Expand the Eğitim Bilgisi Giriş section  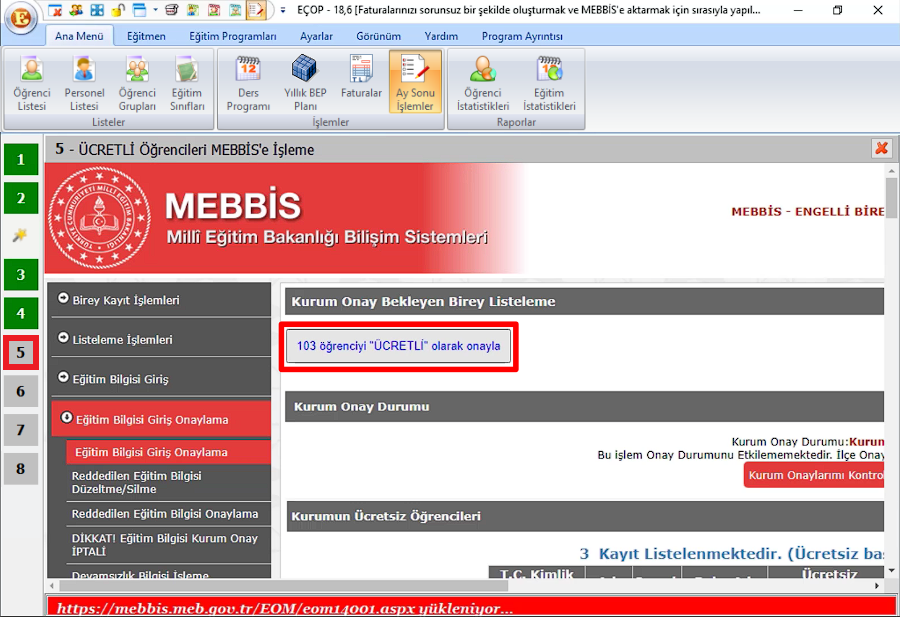(x=161, y=379)
